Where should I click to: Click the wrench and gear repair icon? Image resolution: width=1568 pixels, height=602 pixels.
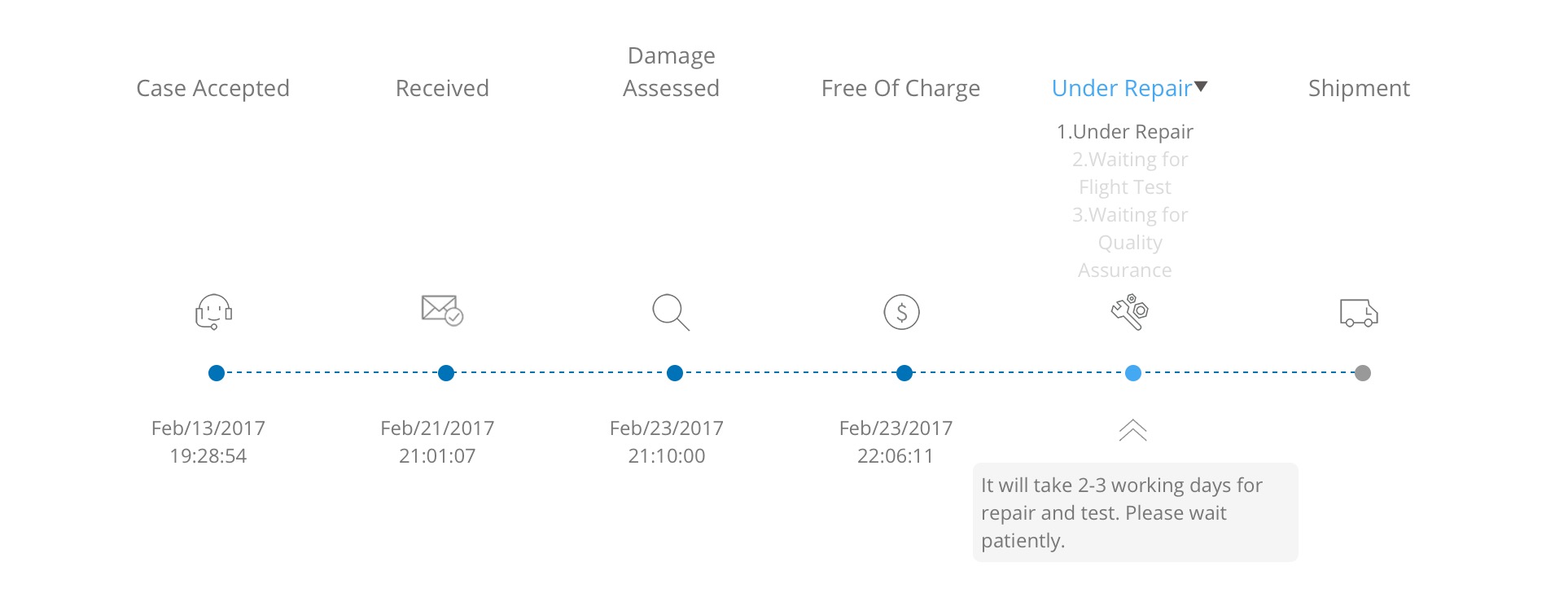pos(1130,312)
